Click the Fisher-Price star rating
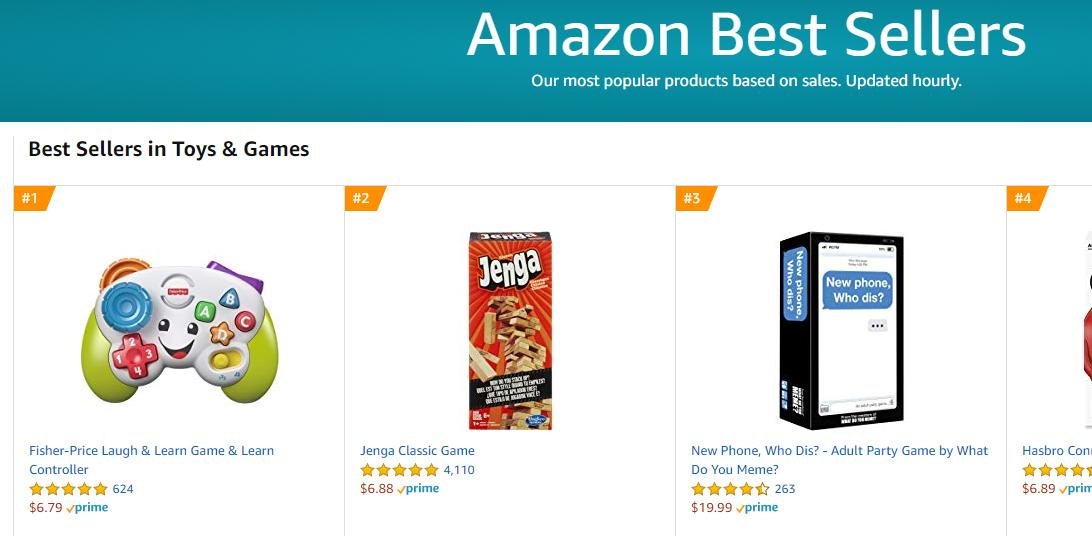This screenshot has width=1092, height=536. (68, 489)
